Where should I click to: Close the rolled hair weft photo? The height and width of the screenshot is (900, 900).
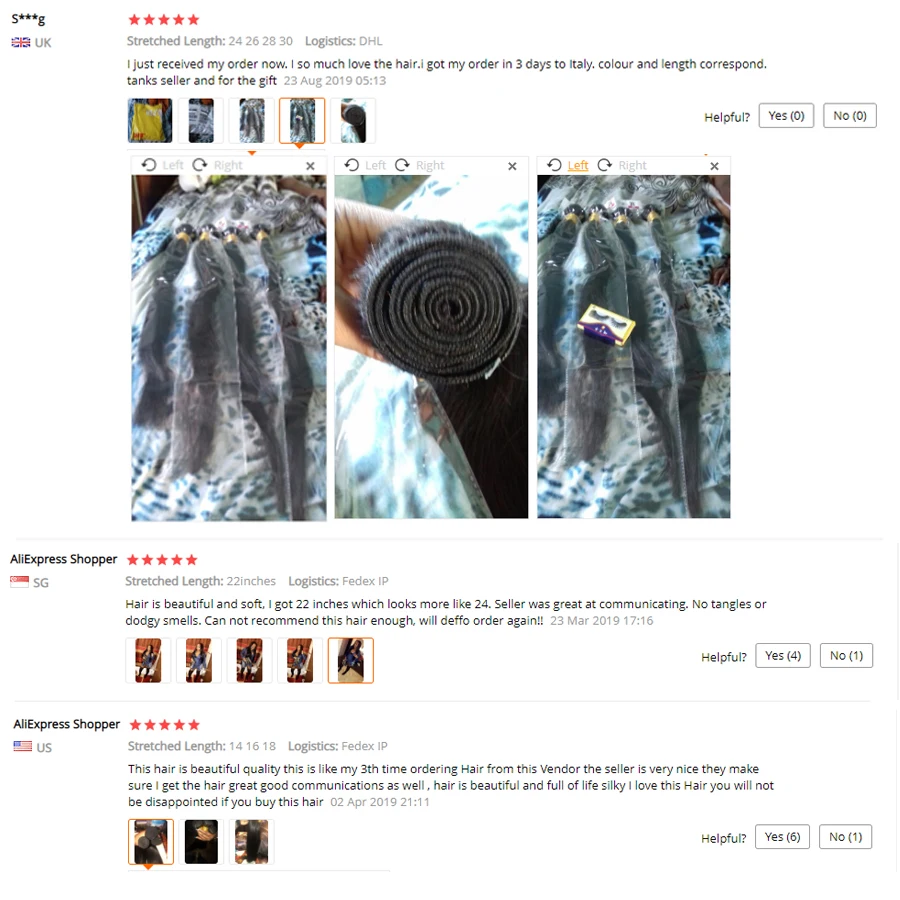[x=513, y=166]
